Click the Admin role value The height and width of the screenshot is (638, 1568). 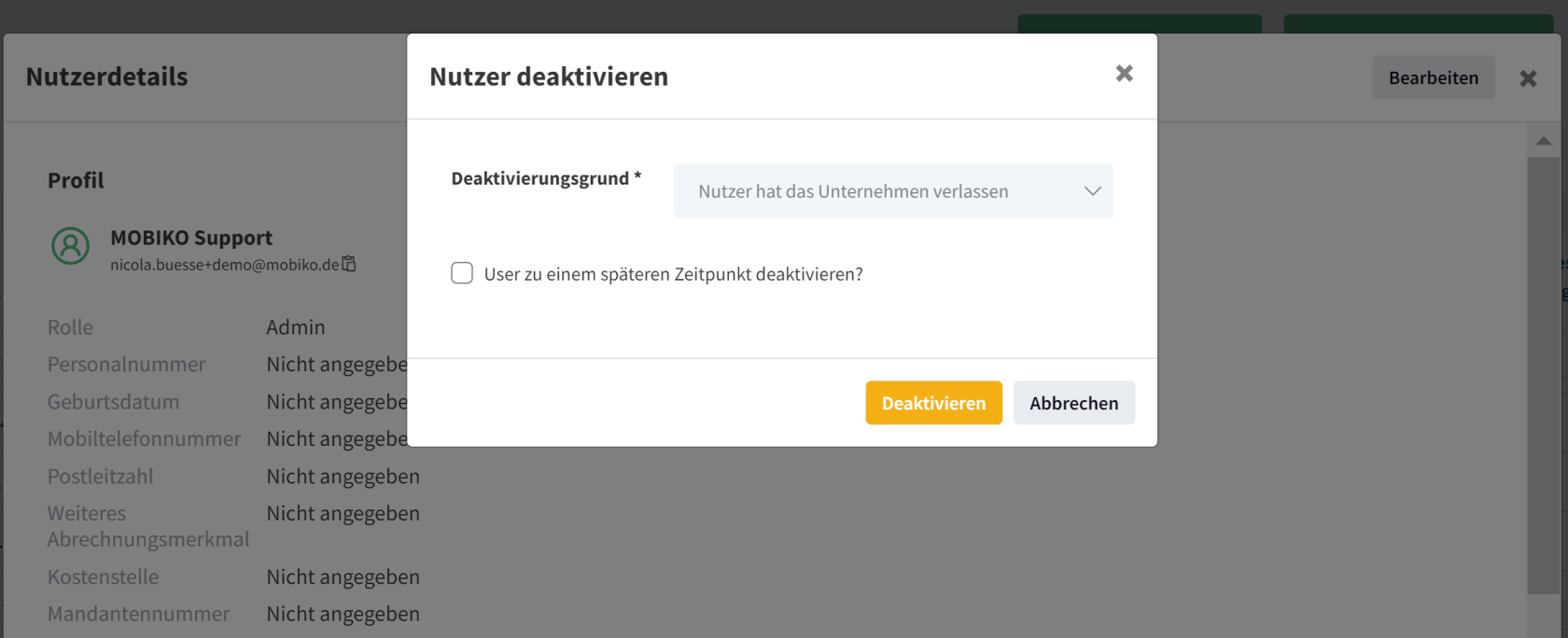[296, 327]
